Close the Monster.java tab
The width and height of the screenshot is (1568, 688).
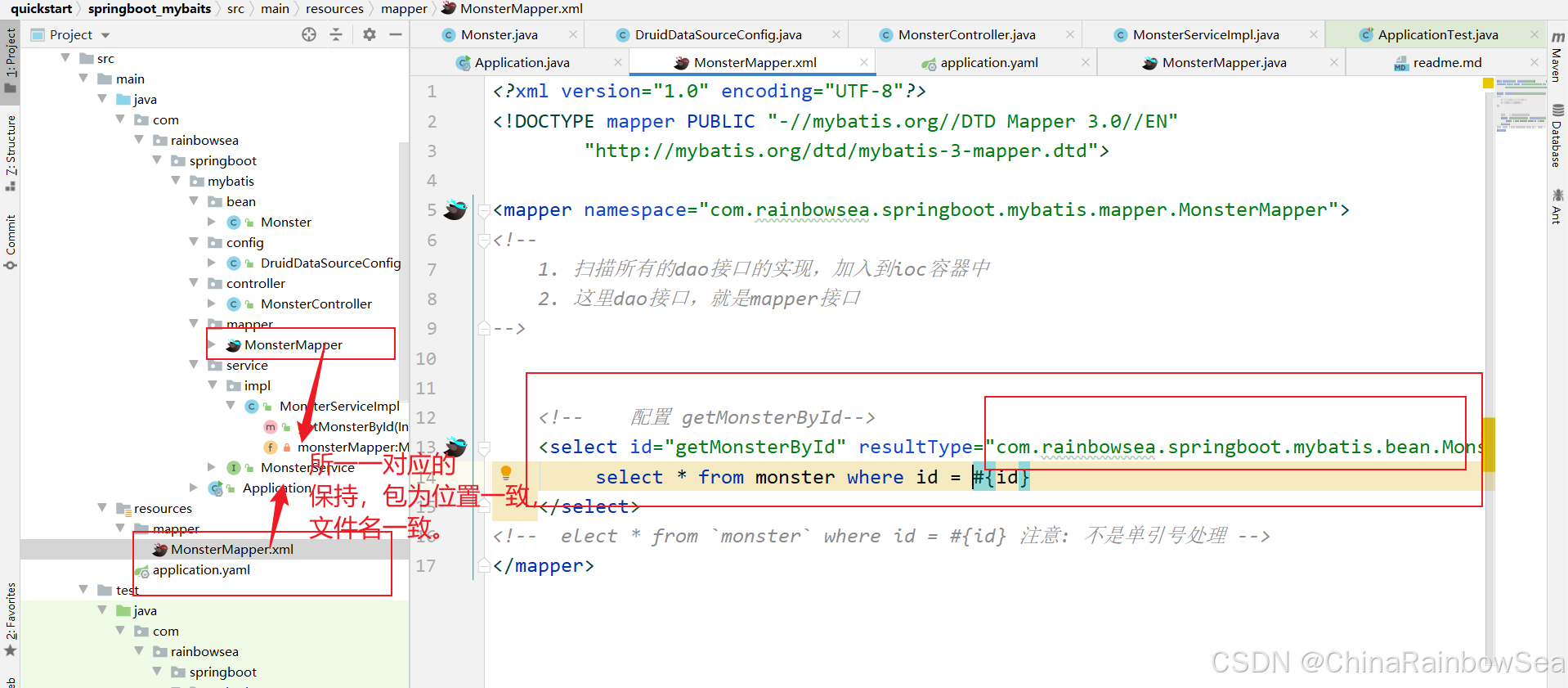[573, 34]
